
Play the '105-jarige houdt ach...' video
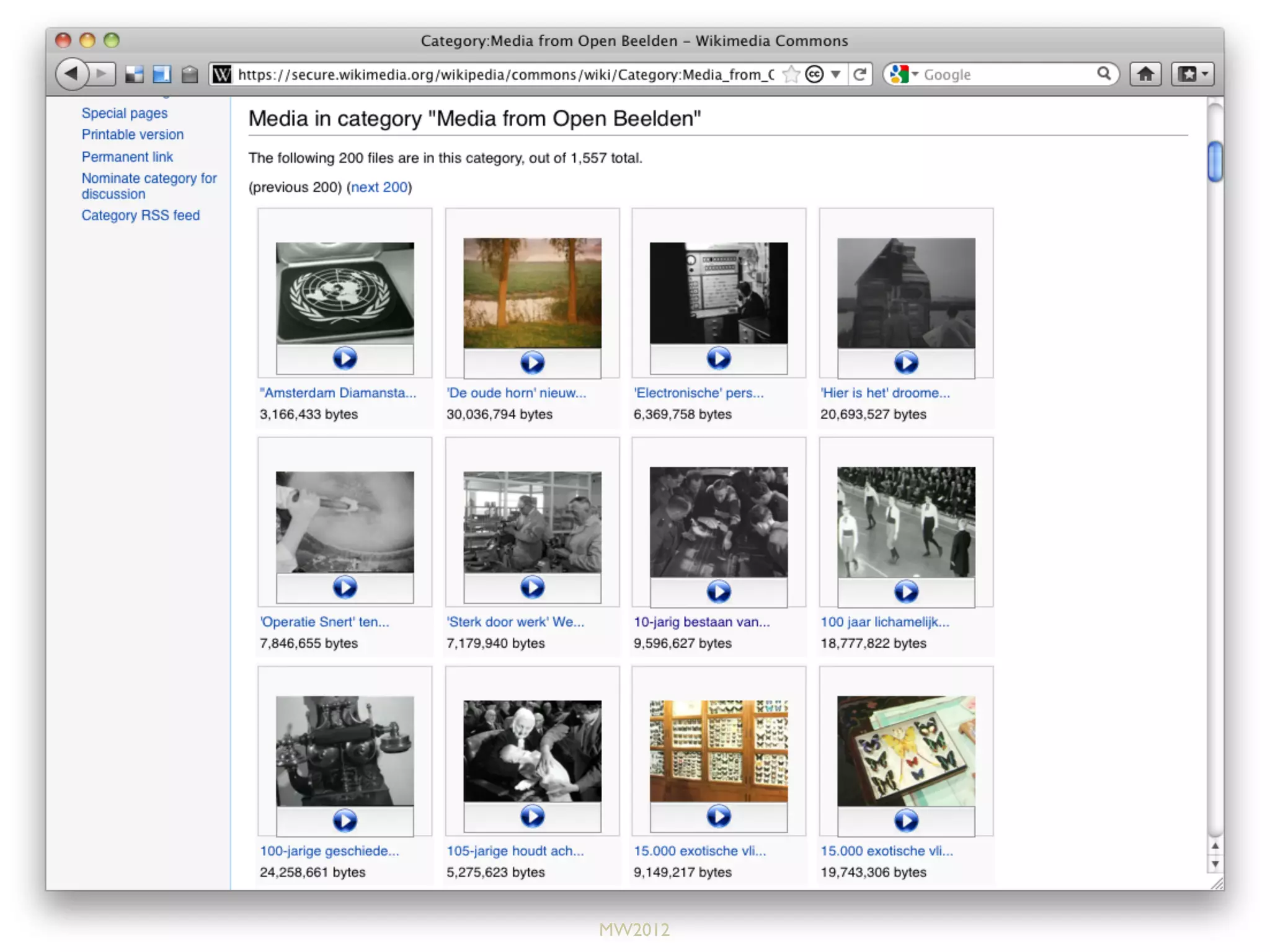pyautogui.click(x=532, y=816)
